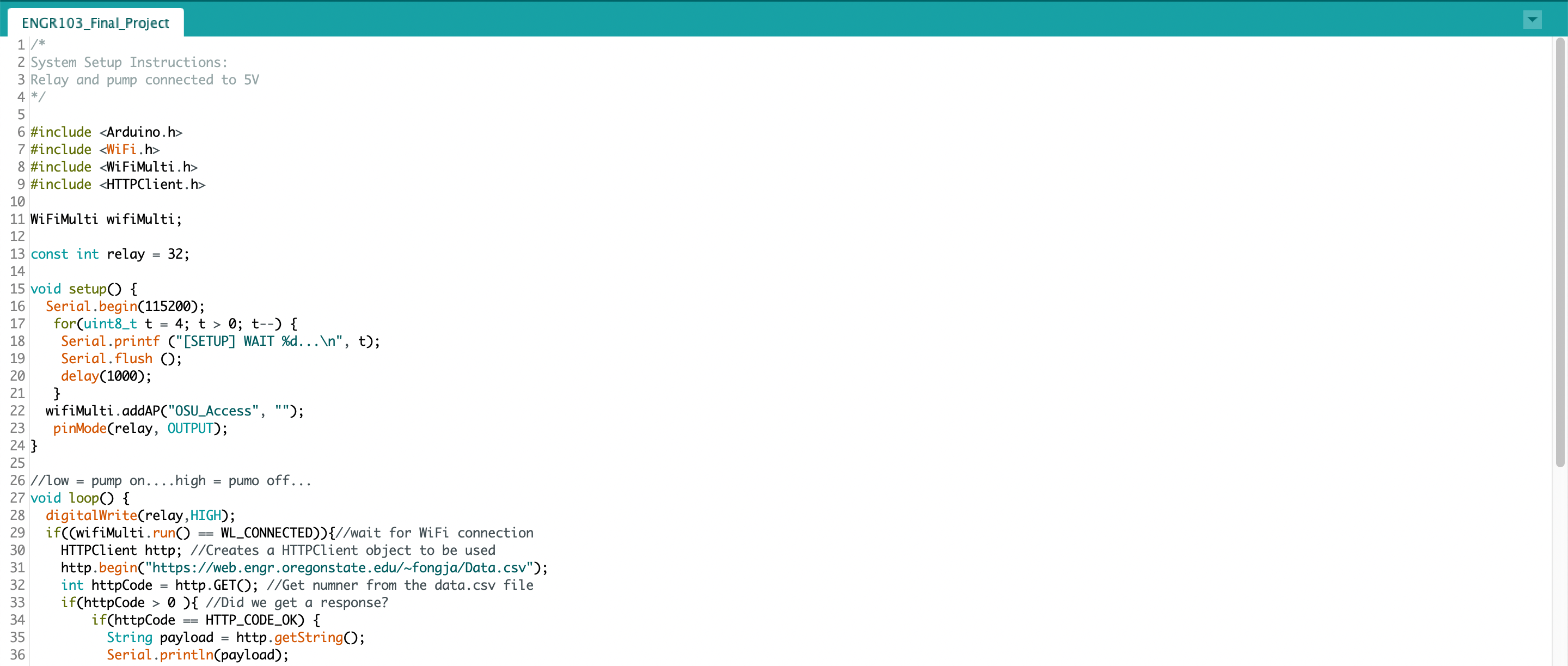Select the ENGR103_Final_Project tab
Screen dimensions: 1568x666
click(95, 23)
